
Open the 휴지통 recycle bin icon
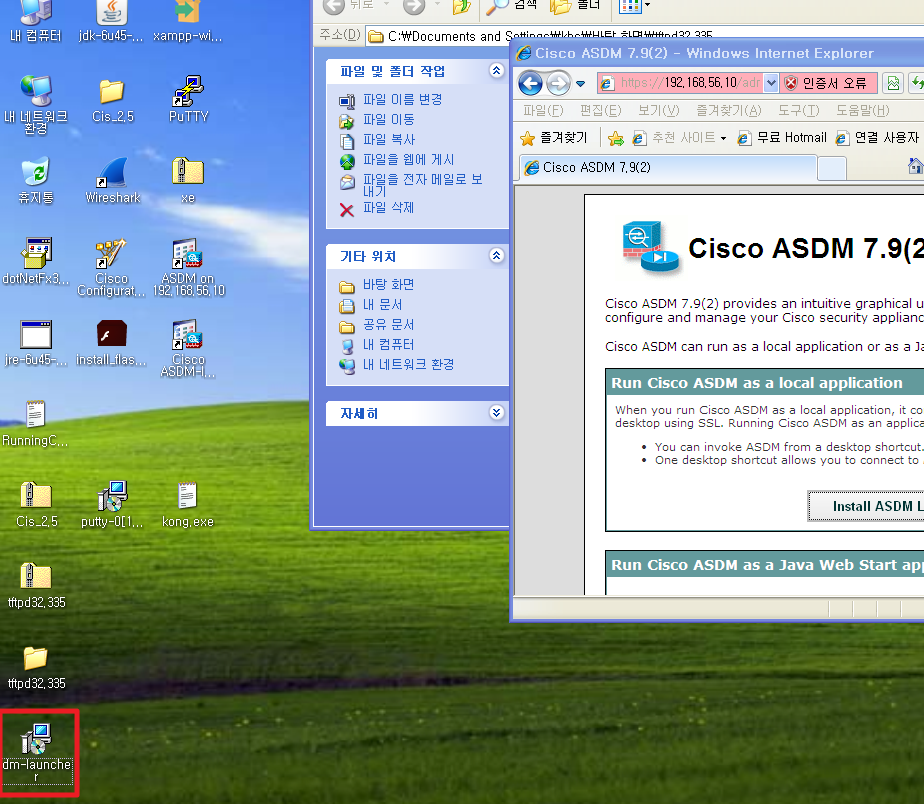[x=36, y=180]
